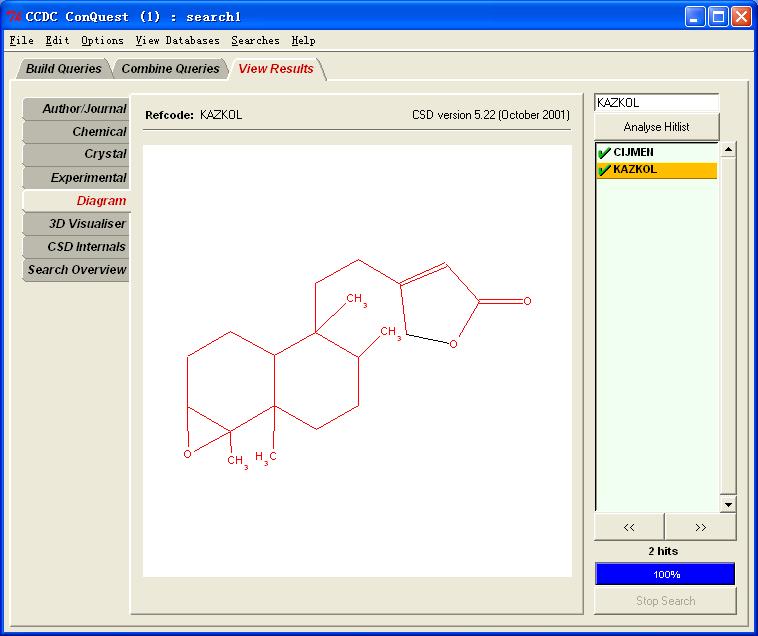758x636 pixels.
Task: Click the Analyse Hitlist button
Action: (656, 127)
